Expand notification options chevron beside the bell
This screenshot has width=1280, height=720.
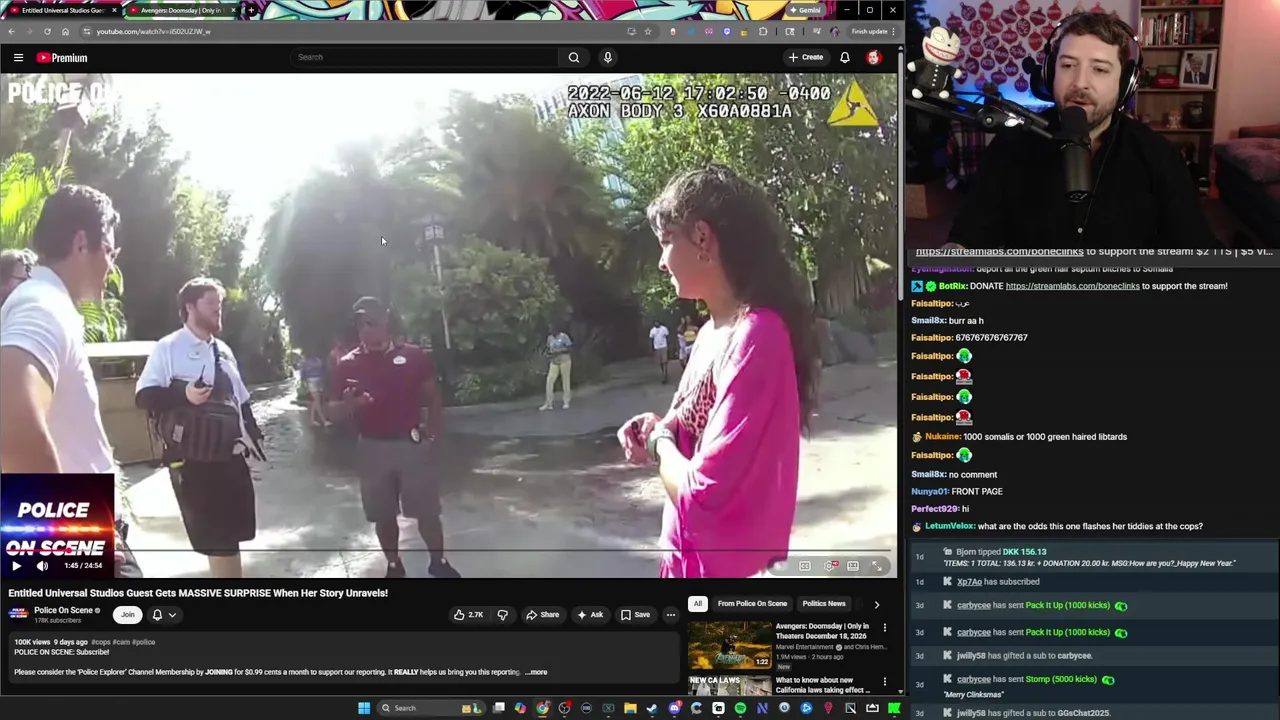point(172,615)
